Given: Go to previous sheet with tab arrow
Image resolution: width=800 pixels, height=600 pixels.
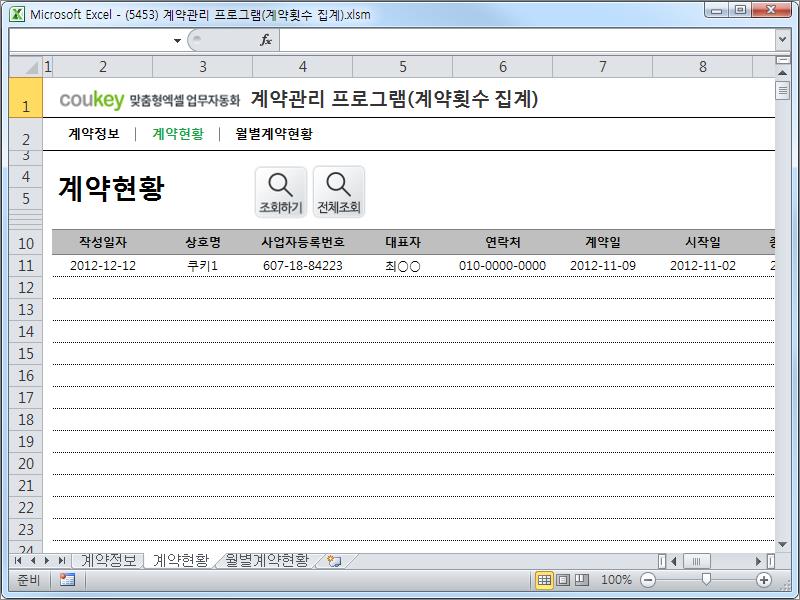Looking at the screenshot, I should [x=33, y=561].
